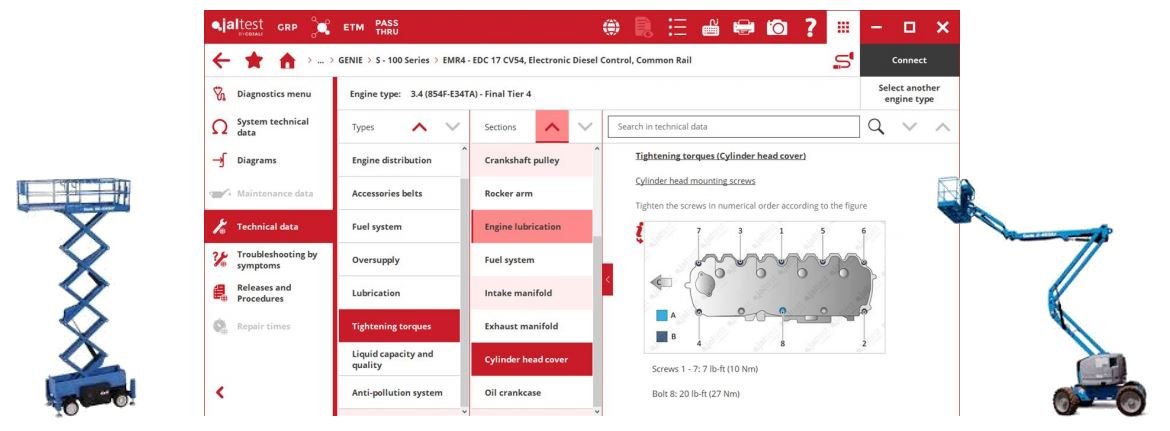Open the help question mark icon
This screenshot has width=1170, height=431.
pos(810,27)
